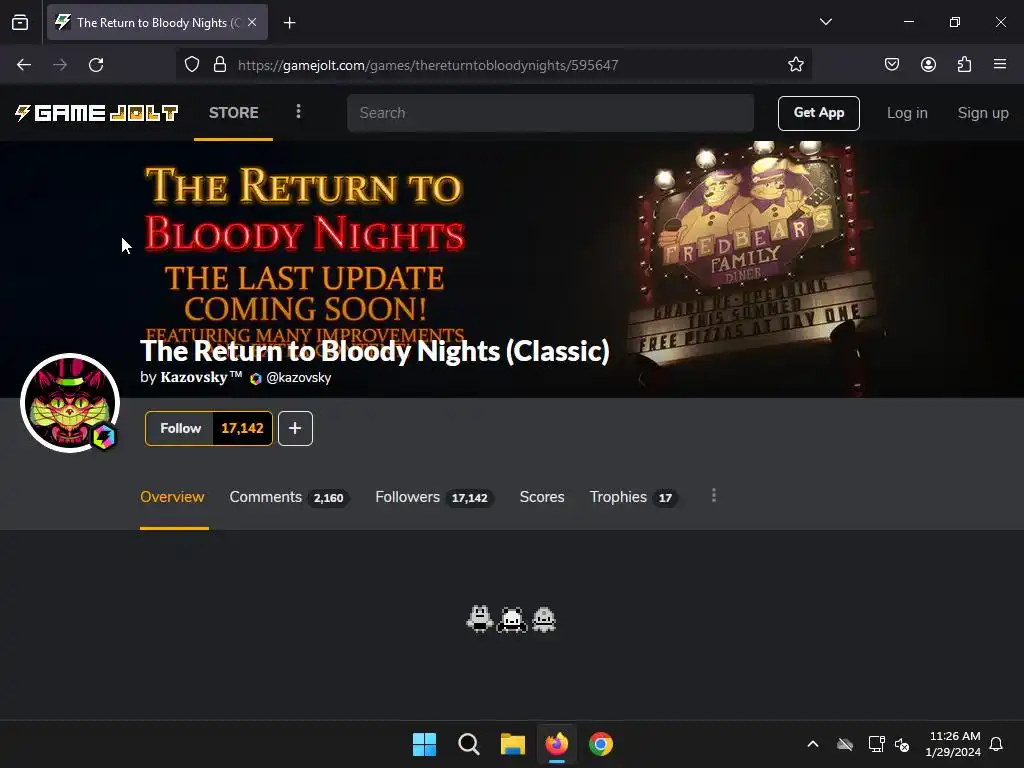Switch to Firefox in taskbar
The image size is (1024, 768).
click(x=556, y=744)
